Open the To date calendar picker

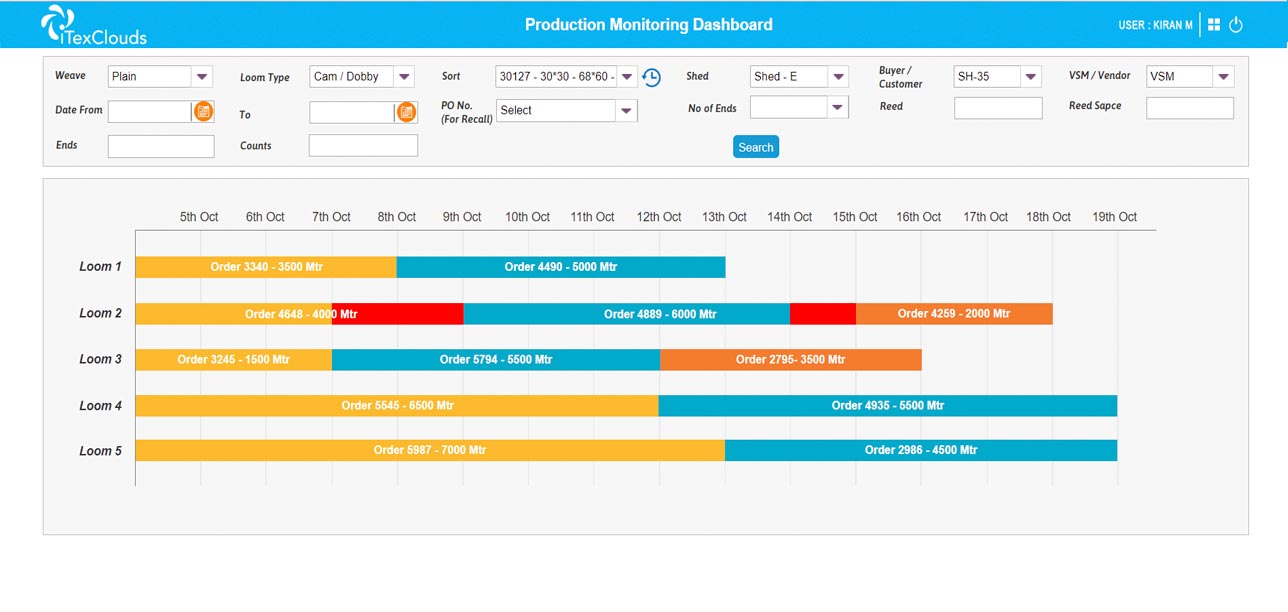tap(406, 112)
